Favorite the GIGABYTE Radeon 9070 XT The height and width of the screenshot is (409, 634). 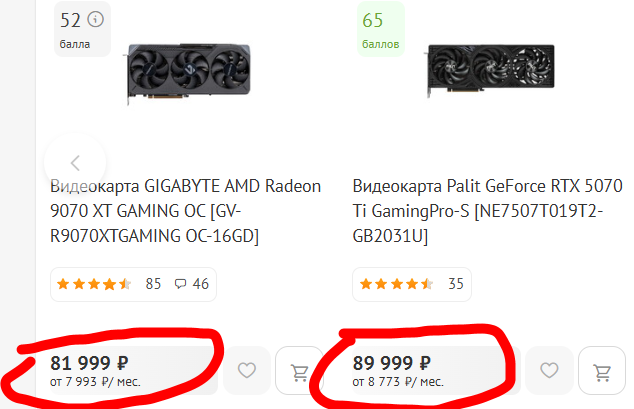click(x=247, y=372)
